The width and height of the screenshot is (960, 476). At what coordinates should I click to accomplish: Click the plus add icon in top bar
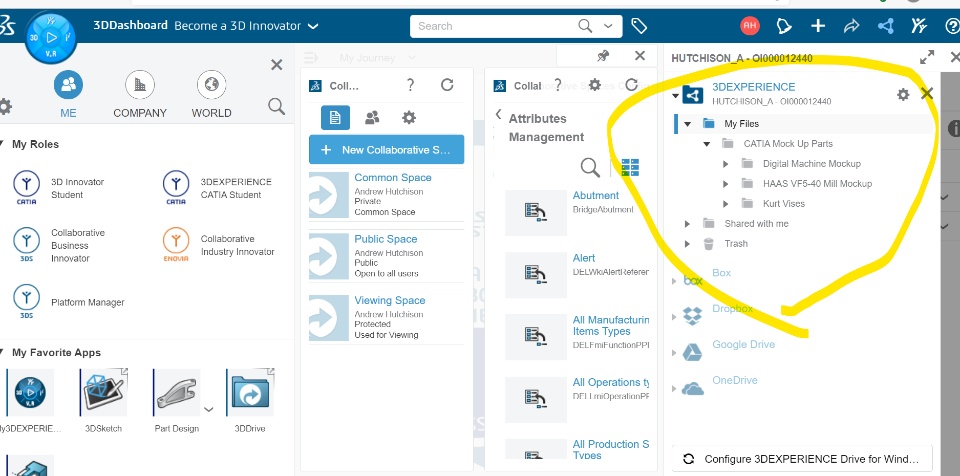817,26
